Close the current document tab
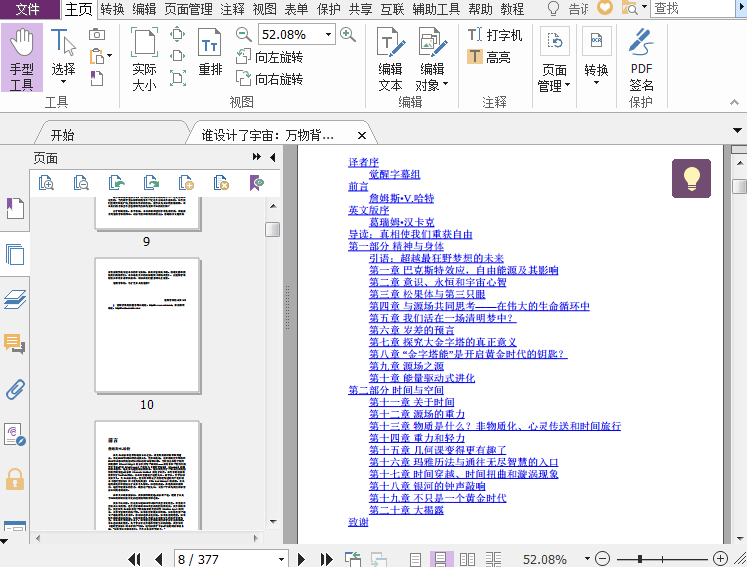This screenshot has height=567, width=747. click(x=362, y=135)
